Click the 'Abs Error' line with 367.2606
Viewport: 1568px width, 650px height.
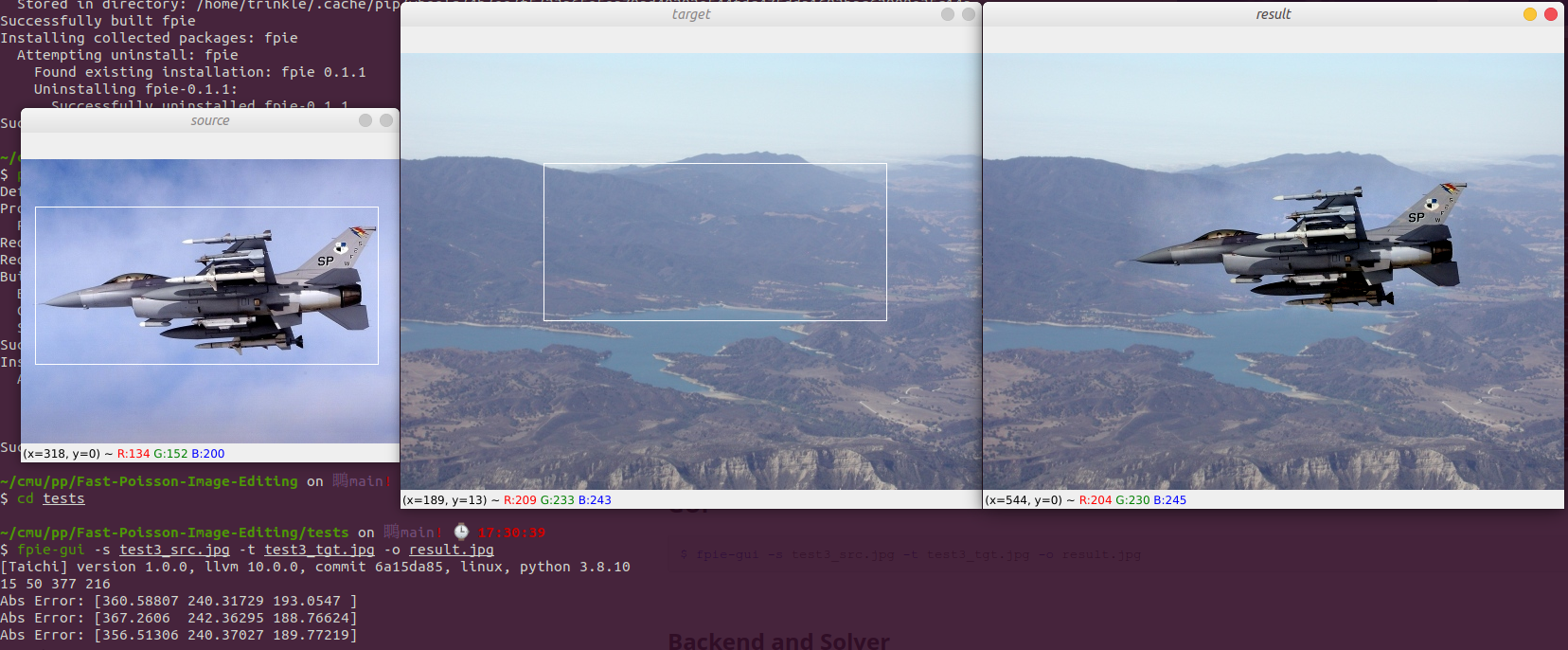click(179, 618)
